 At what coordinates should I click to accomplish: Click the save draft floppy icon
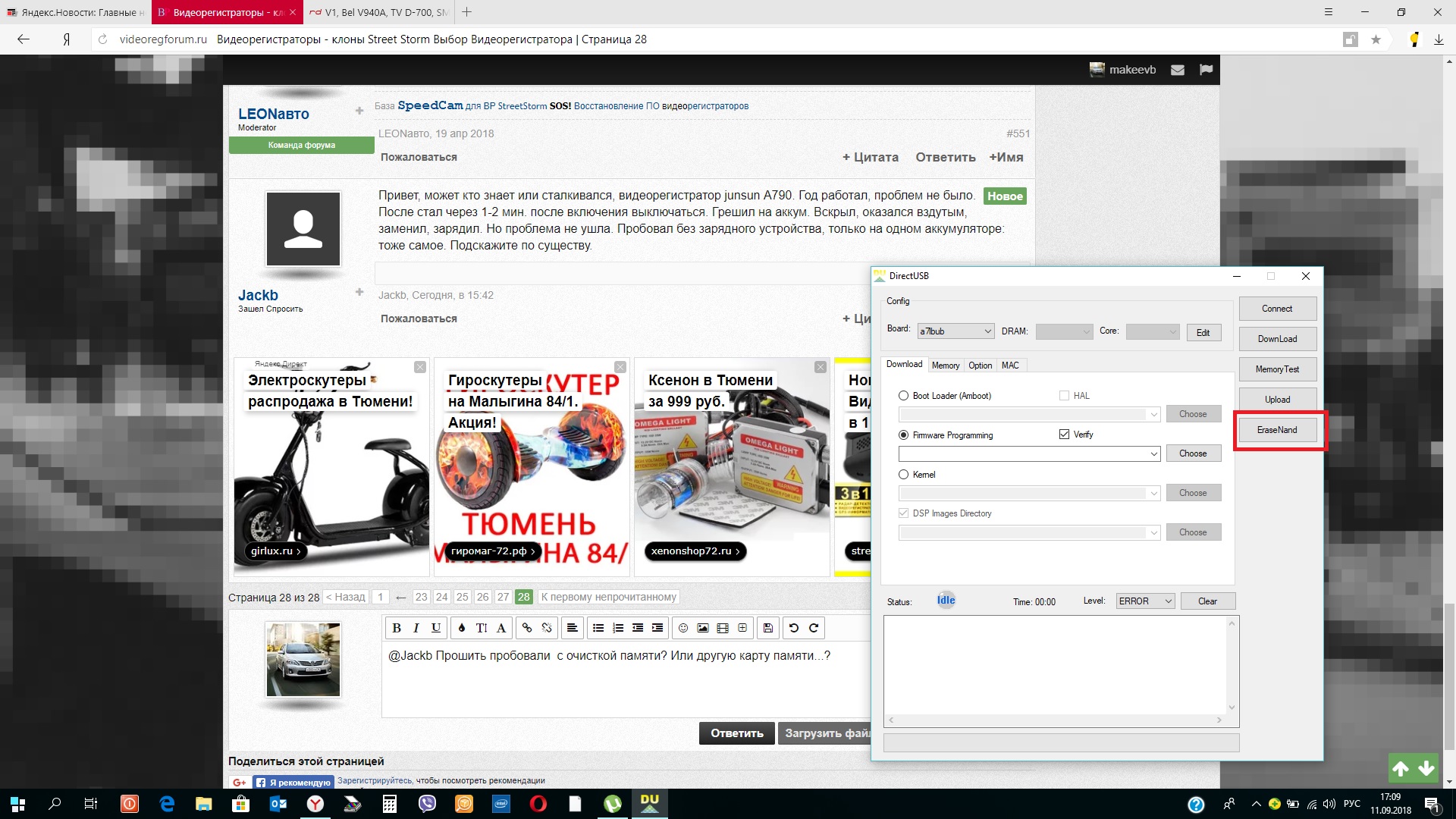(768, 628)
